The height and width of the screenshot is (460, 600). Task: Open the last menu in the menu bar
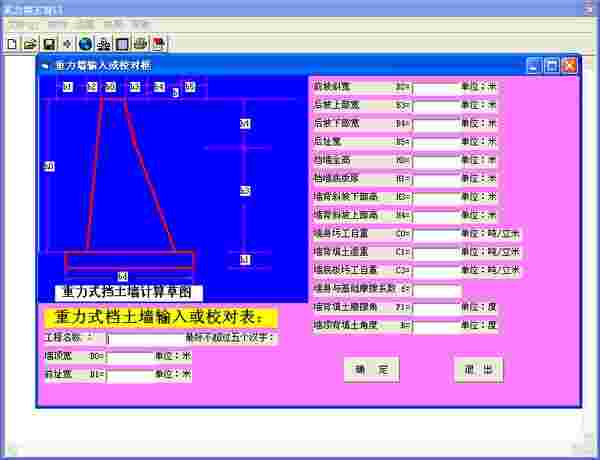pos(140,23)
